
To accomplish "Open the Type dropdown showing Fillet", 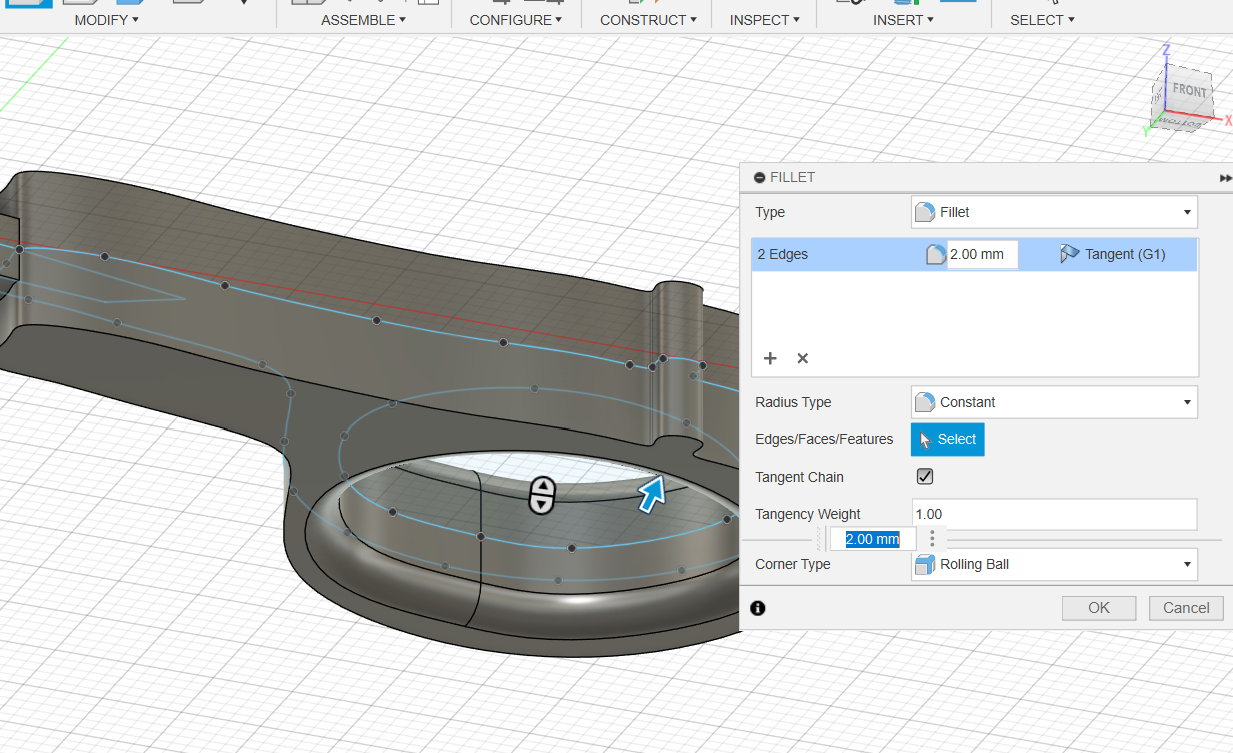I will click(1054, 212).
